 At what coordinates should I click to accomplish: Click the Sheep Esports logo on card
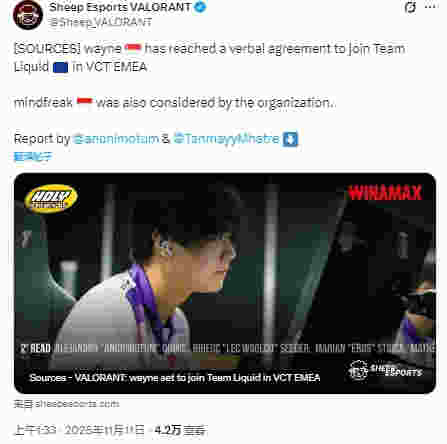385,370
